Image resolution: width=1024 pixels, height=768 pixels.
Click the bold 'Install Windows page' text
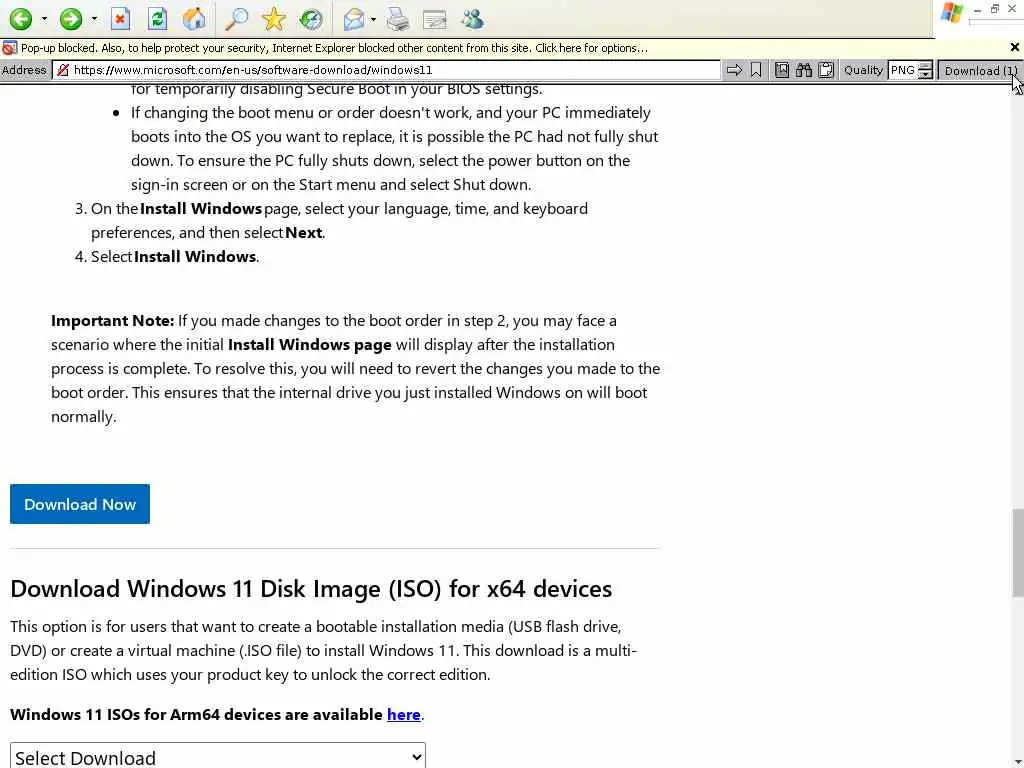[x=310, y=345]
